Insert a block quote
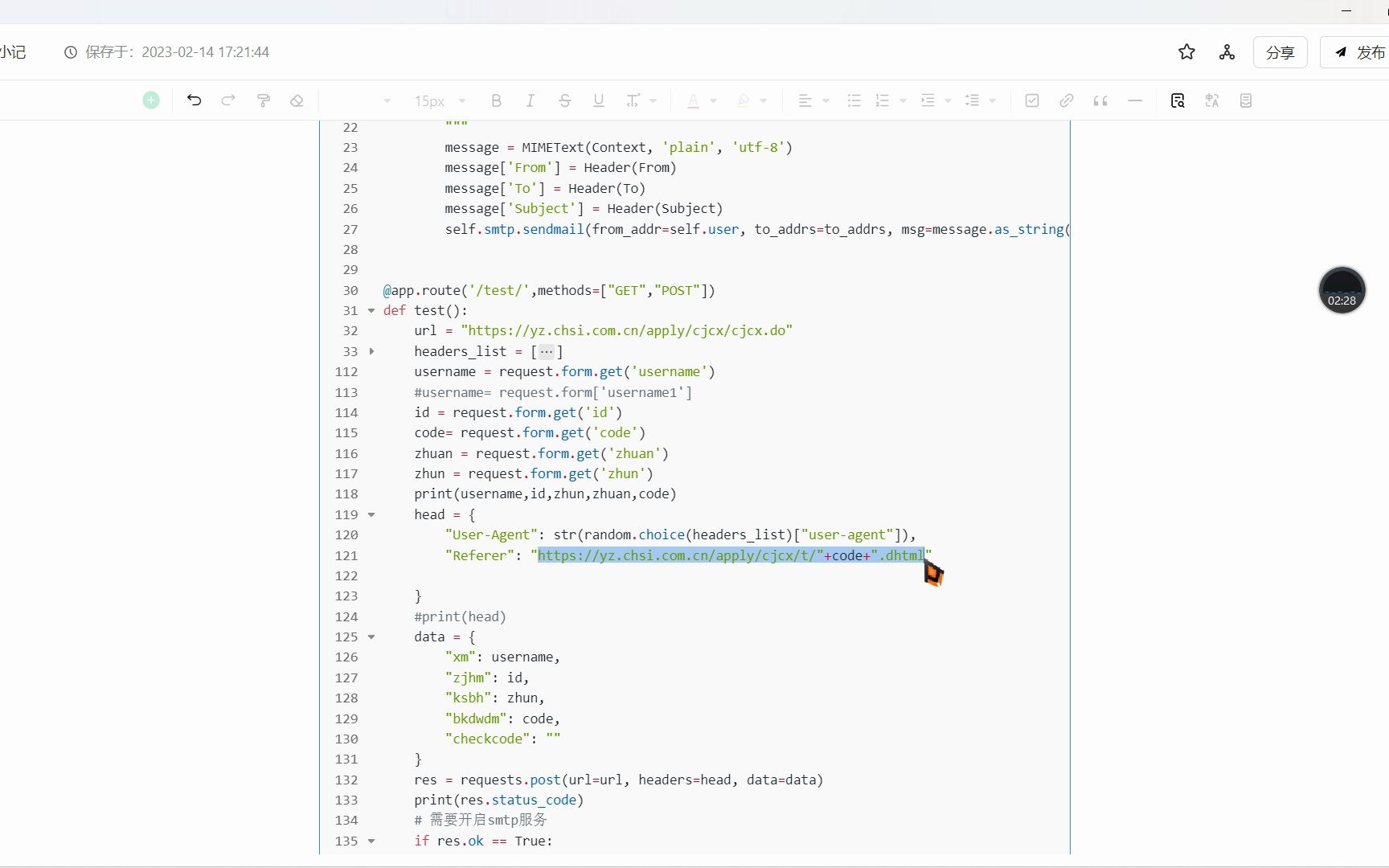Image resolution: width=1389 pixels, height=868 pixels. (x=1100, y=100)
